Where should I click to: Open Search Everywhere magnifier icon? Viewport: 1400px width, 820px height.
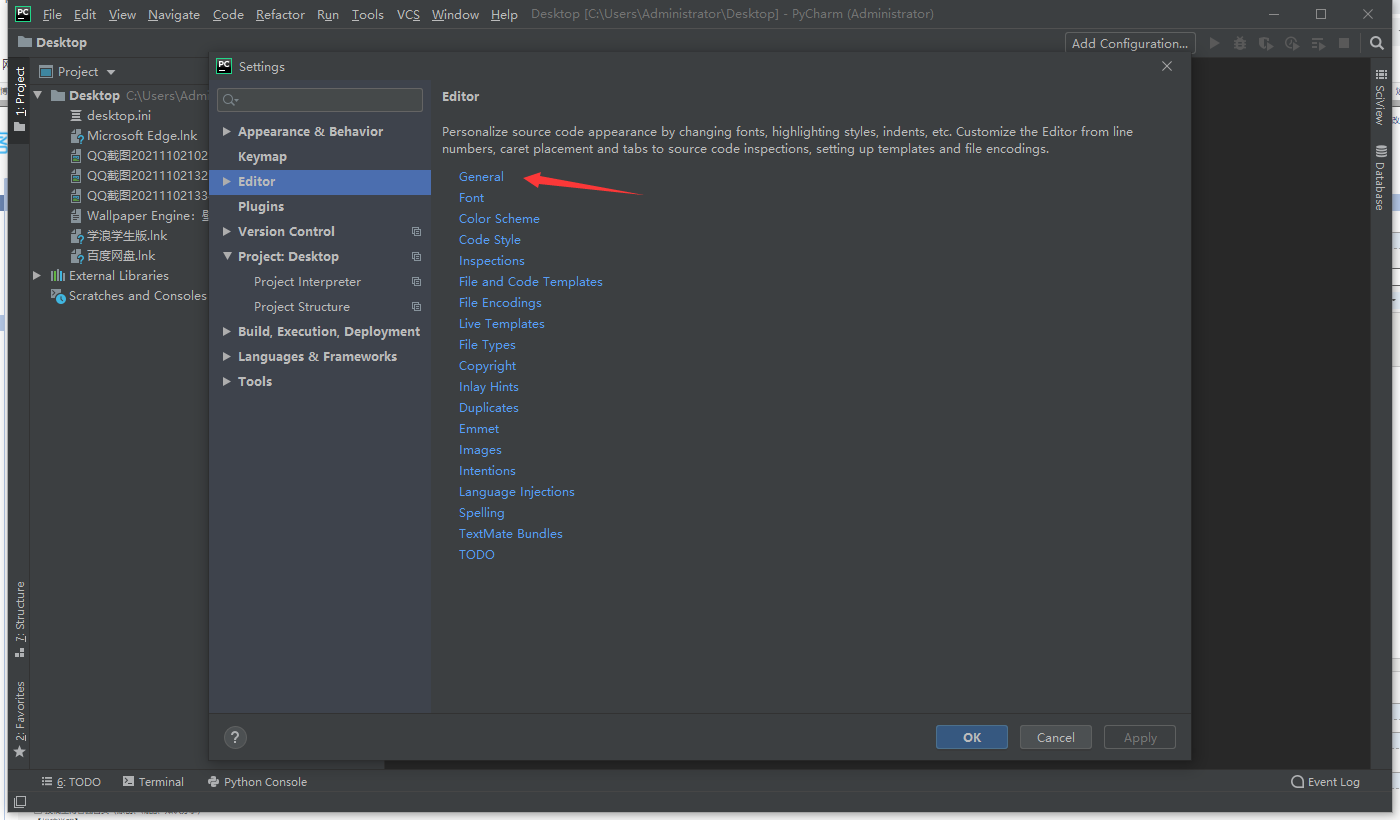(1377, 43)
